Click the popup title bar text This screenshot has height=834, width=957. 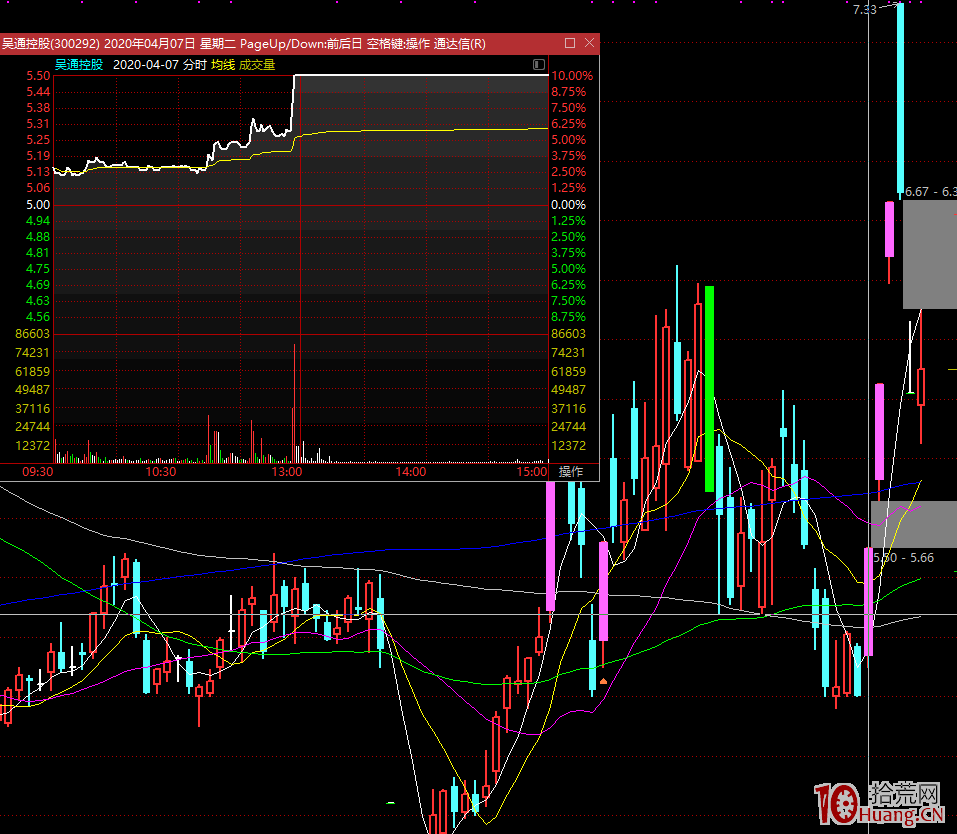point(243,44)
